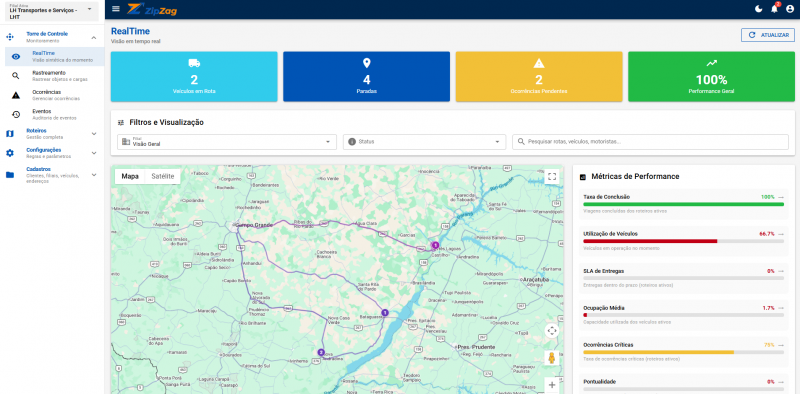This screenshot has width=800, height=394.
Task: Click the RealTime eye icon
Action: pyautogui.click(x=16, y=56)
